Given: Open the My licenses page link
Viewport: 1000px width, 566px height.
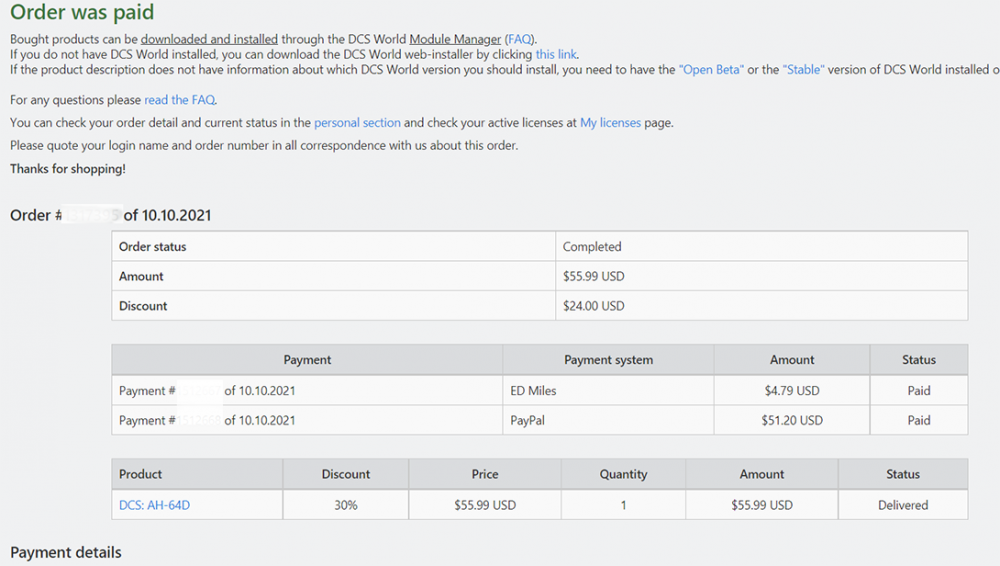Looking at the screenshot, I should pos(610,123).
